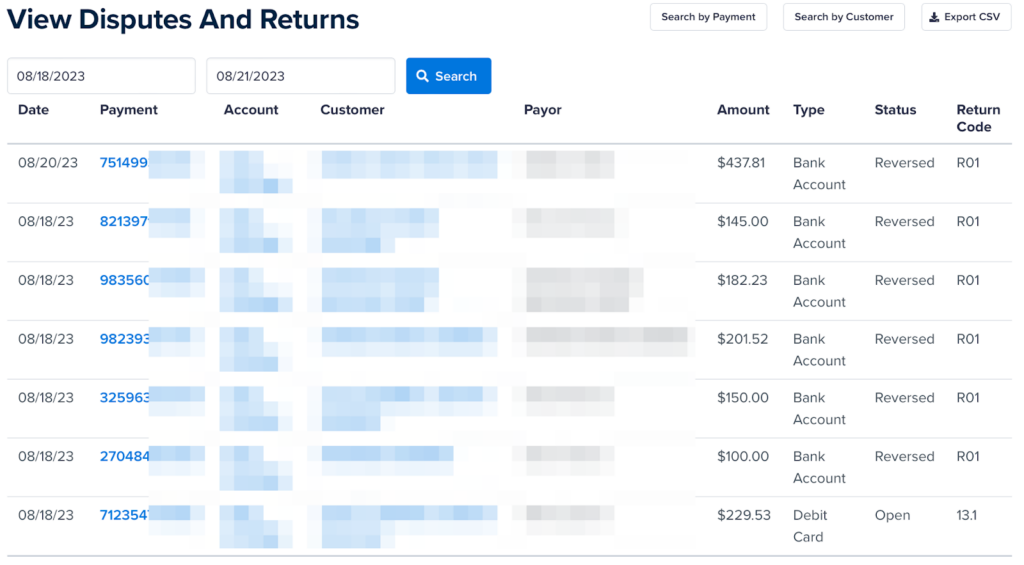Click the Customer column header
1024x565 pixels.
pyautogui.click(x=352, y=110)
